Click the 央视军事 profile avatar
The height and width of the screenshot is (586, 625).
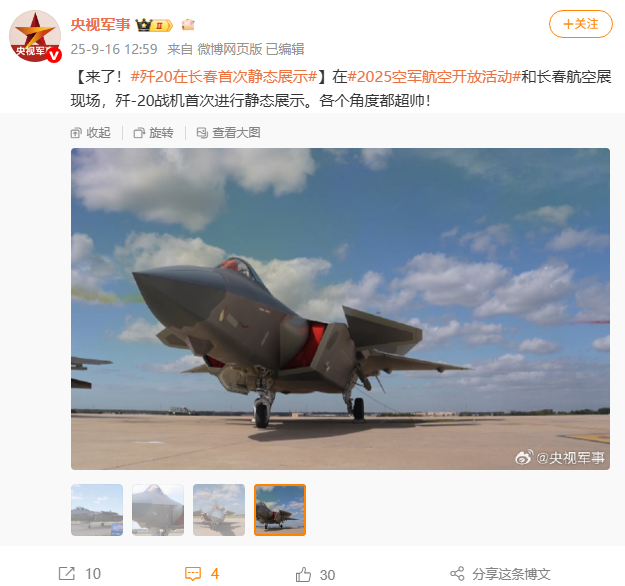click(35, 36)
